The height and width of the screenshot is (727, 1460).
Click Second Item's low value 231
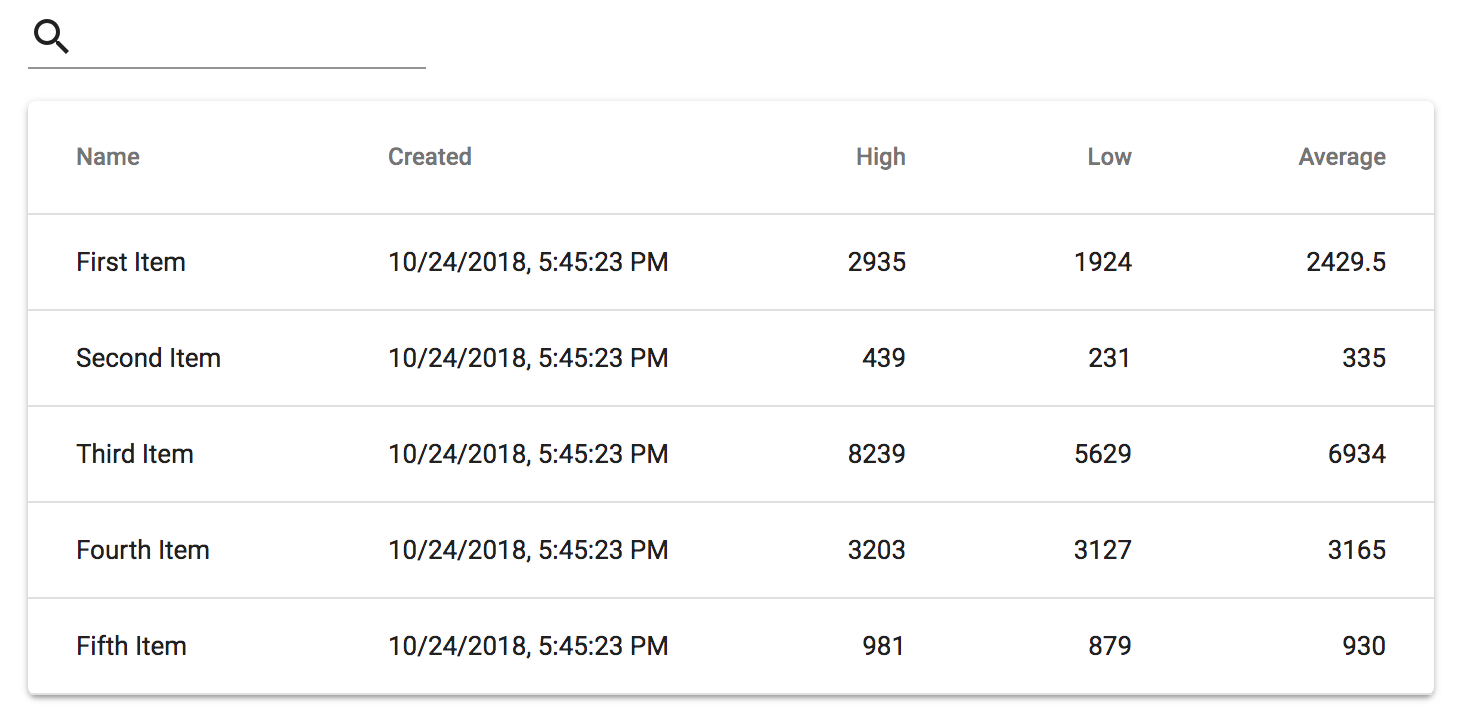(1109, 358)
